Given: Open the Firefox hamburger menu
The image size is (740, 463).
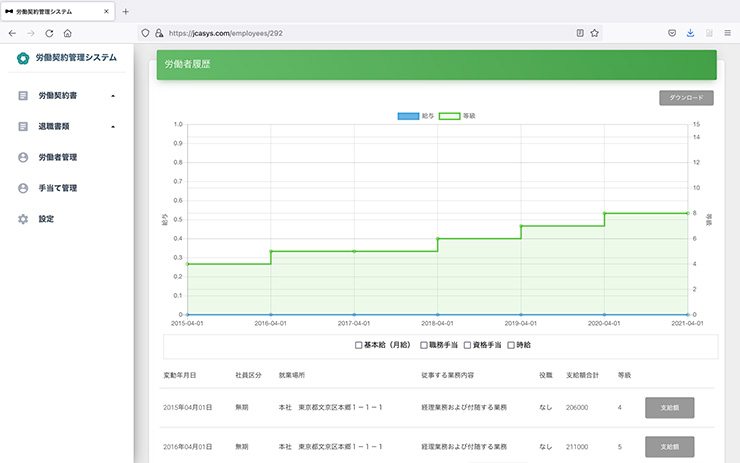Looking at the screenshot, I should [x=727, y=33].
